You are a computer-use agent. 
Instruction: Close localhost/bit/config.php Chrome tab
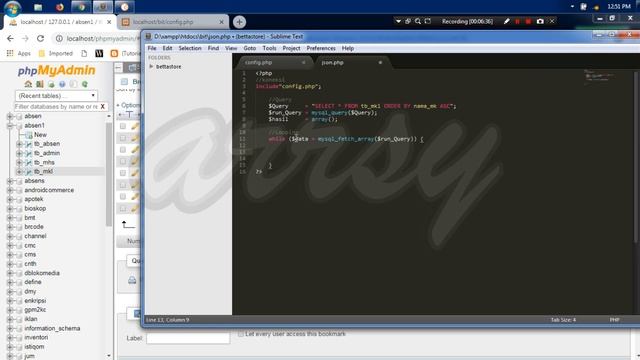point(222,22)
